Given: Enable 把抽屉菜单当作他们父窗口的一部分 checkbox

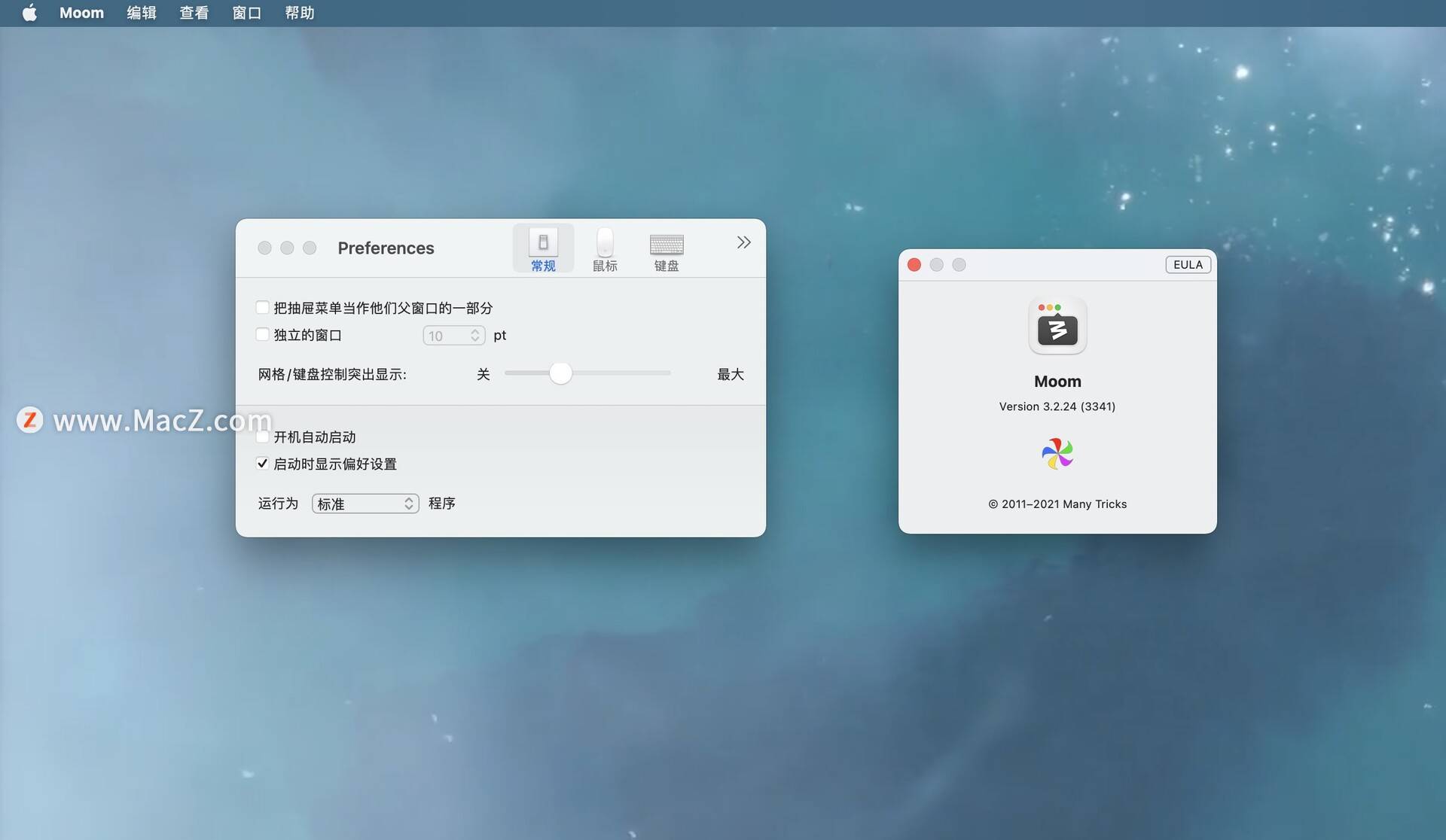Looking at the screenshot, I should click(262, 307).
